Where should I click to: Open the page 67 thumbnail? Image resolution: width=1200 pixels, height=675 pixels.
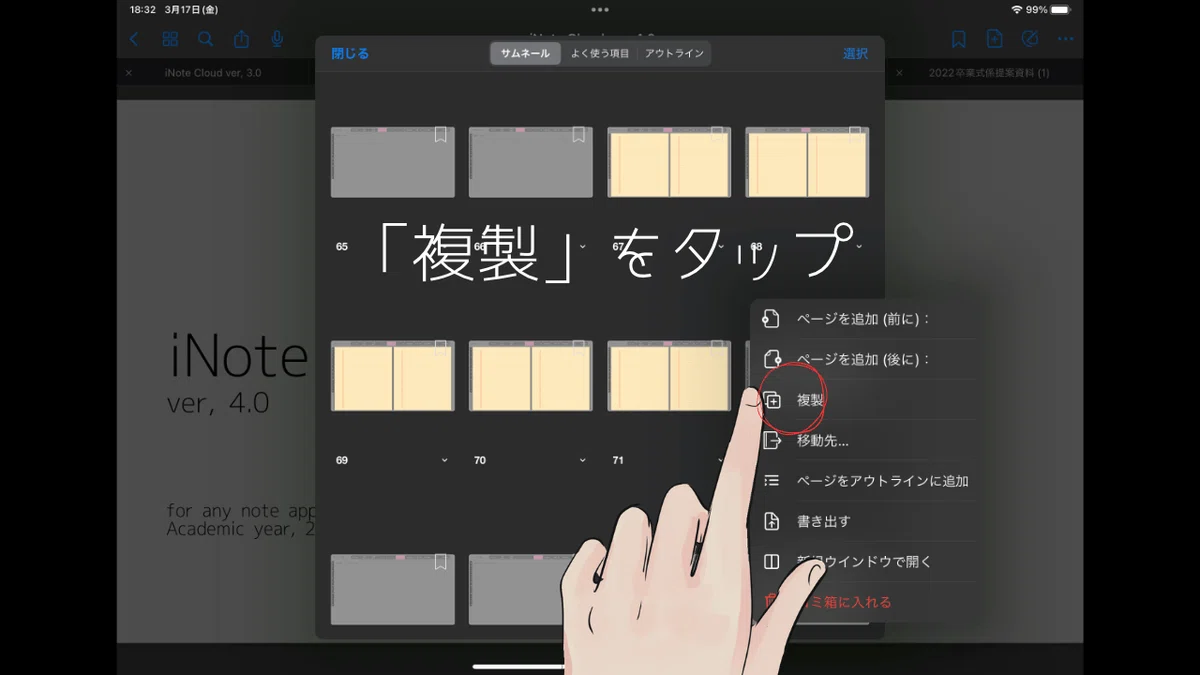click(x=669, y=162)
